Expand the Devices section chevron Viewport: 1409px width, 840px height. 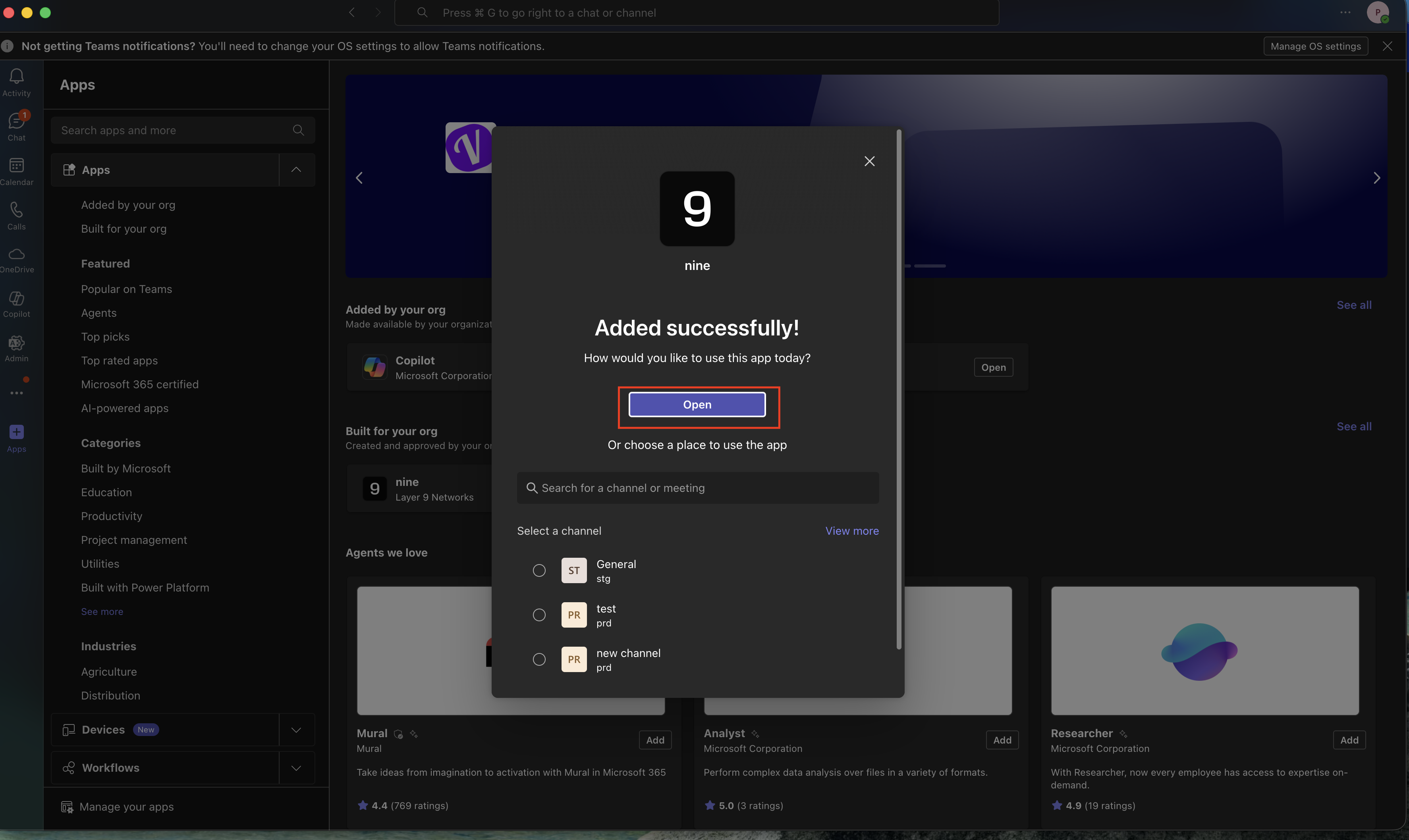click(296, 730)
